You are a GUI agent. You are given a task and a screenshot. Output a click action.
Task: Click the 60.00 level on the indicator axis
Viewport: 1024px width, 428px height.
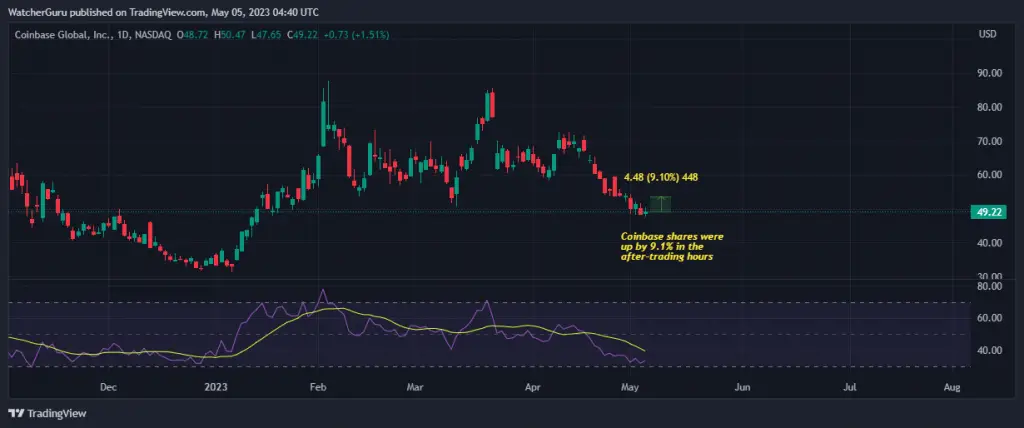click(x=990, y=318)
